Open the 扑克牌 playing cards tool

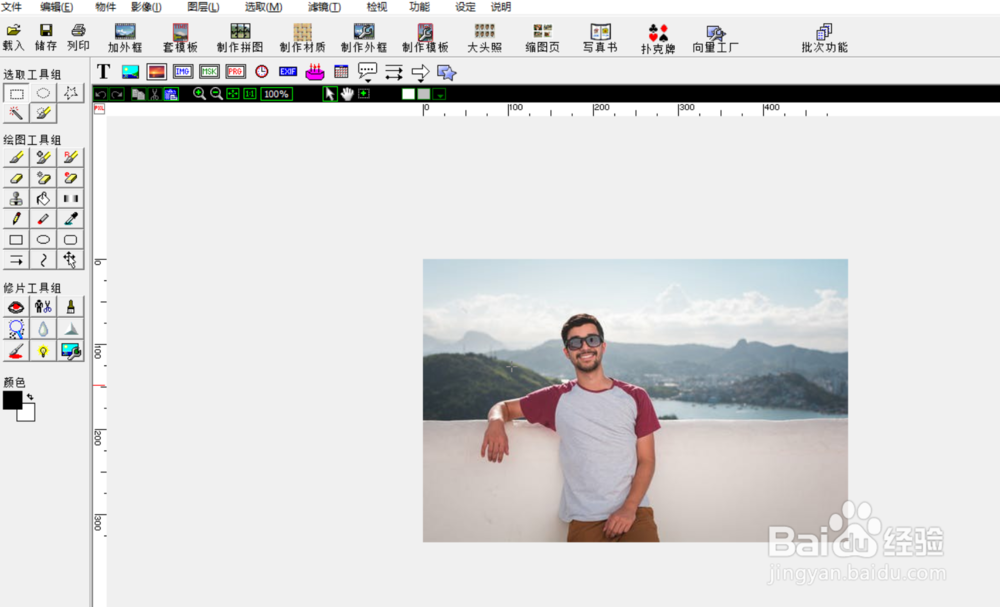click(x=658, y=39)
